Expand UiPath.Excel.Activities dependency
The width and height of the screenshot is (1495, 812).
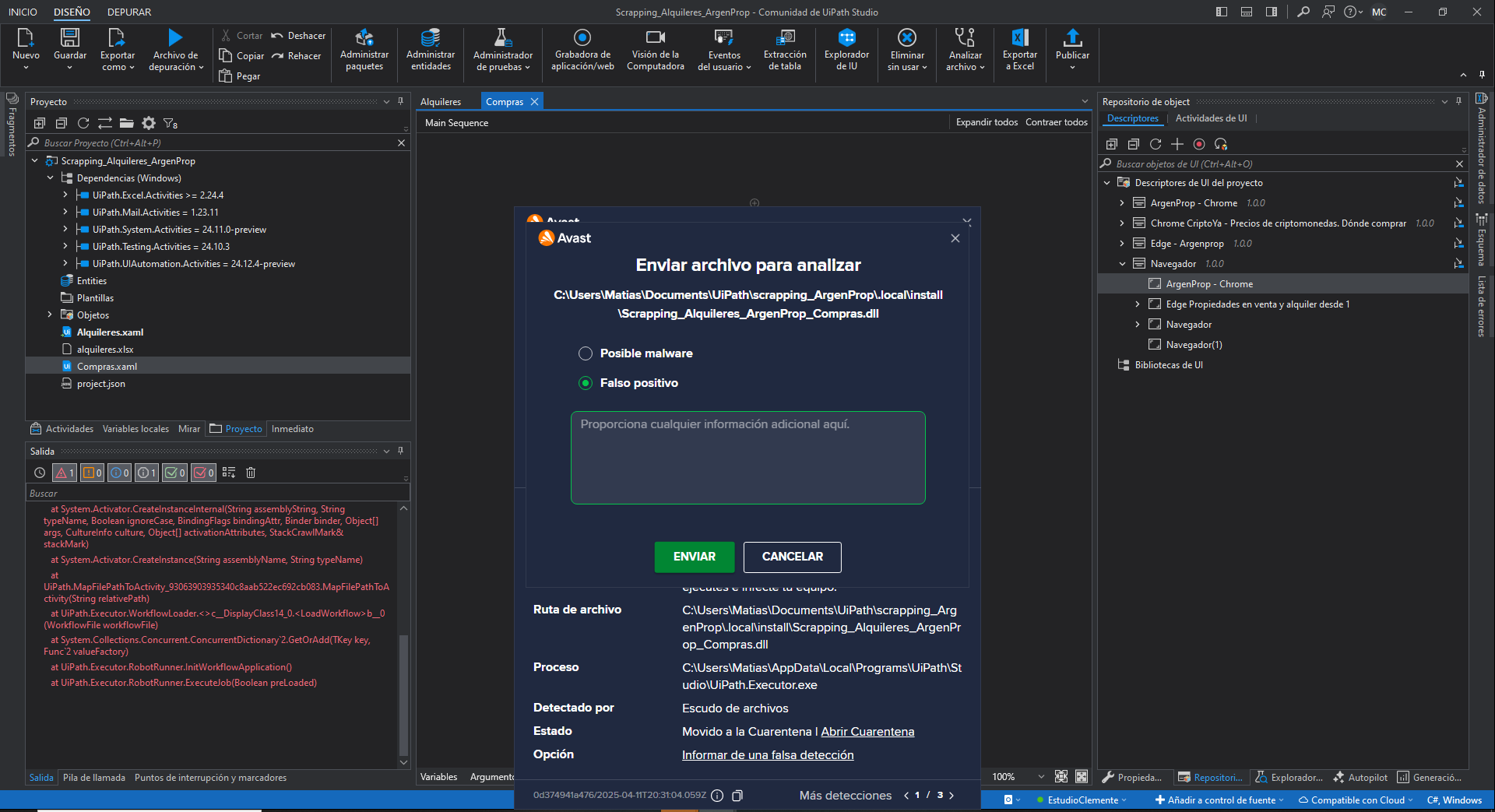[65, 195]
